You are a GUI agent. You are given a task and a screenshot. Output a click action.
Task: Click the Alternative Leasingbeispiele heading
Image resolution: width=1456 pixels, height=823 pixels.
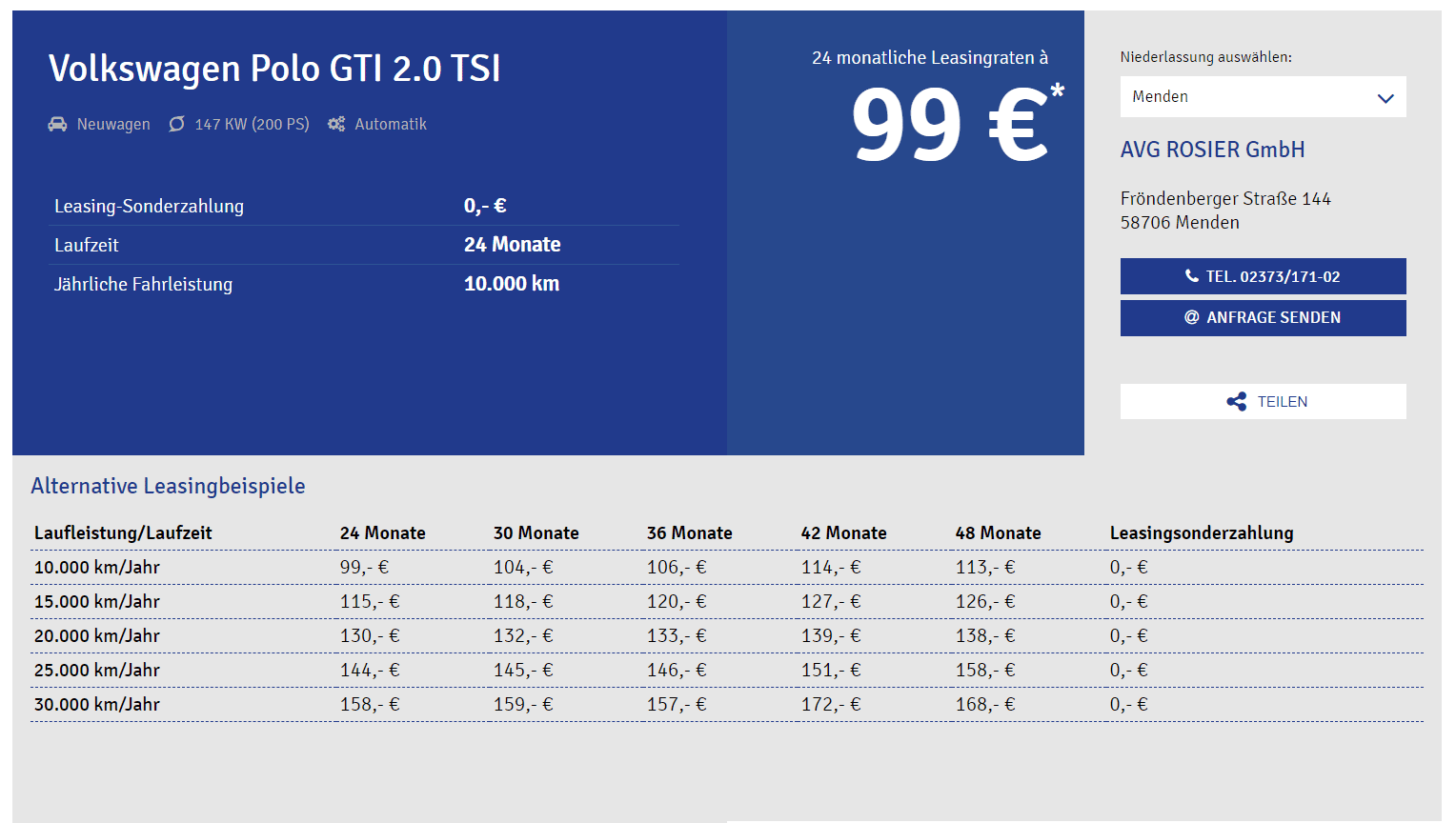click(x=168, y=486)
